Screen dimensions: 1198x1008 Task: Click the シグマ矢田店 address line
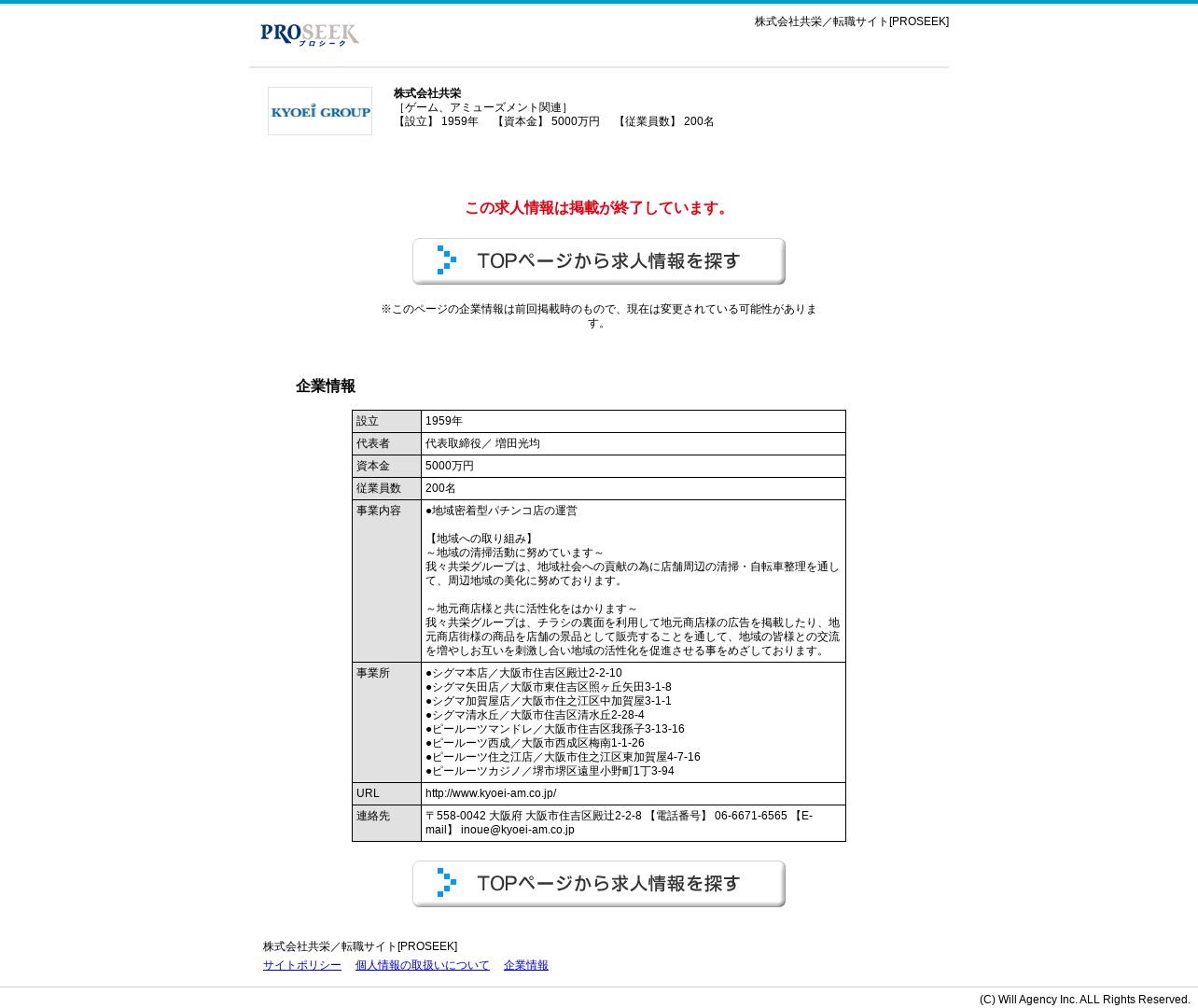(x=549, y=688)
